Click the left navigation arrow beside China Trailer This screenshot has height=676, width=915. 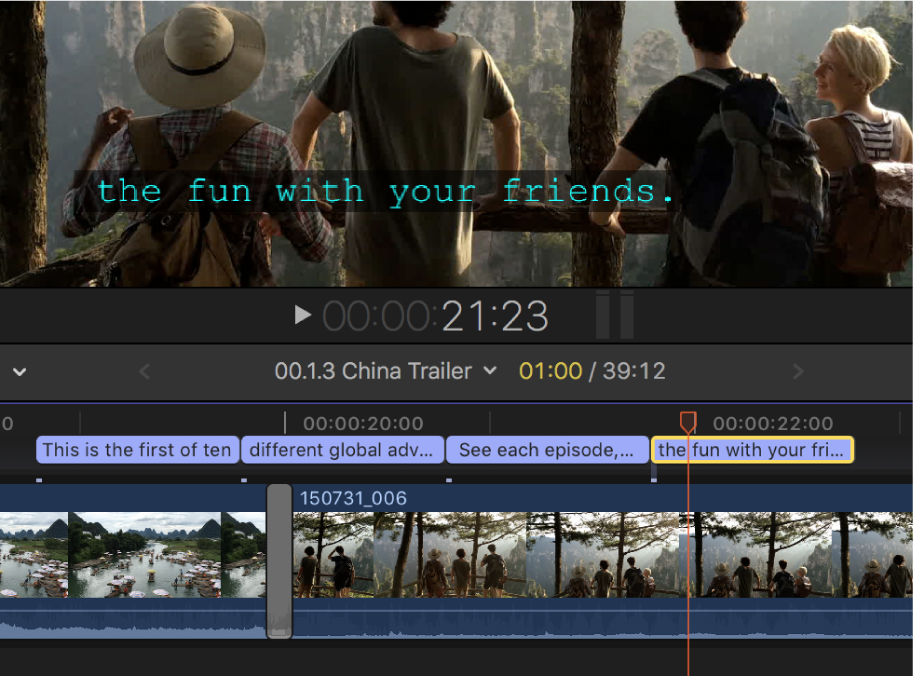(x=144, y=371)
